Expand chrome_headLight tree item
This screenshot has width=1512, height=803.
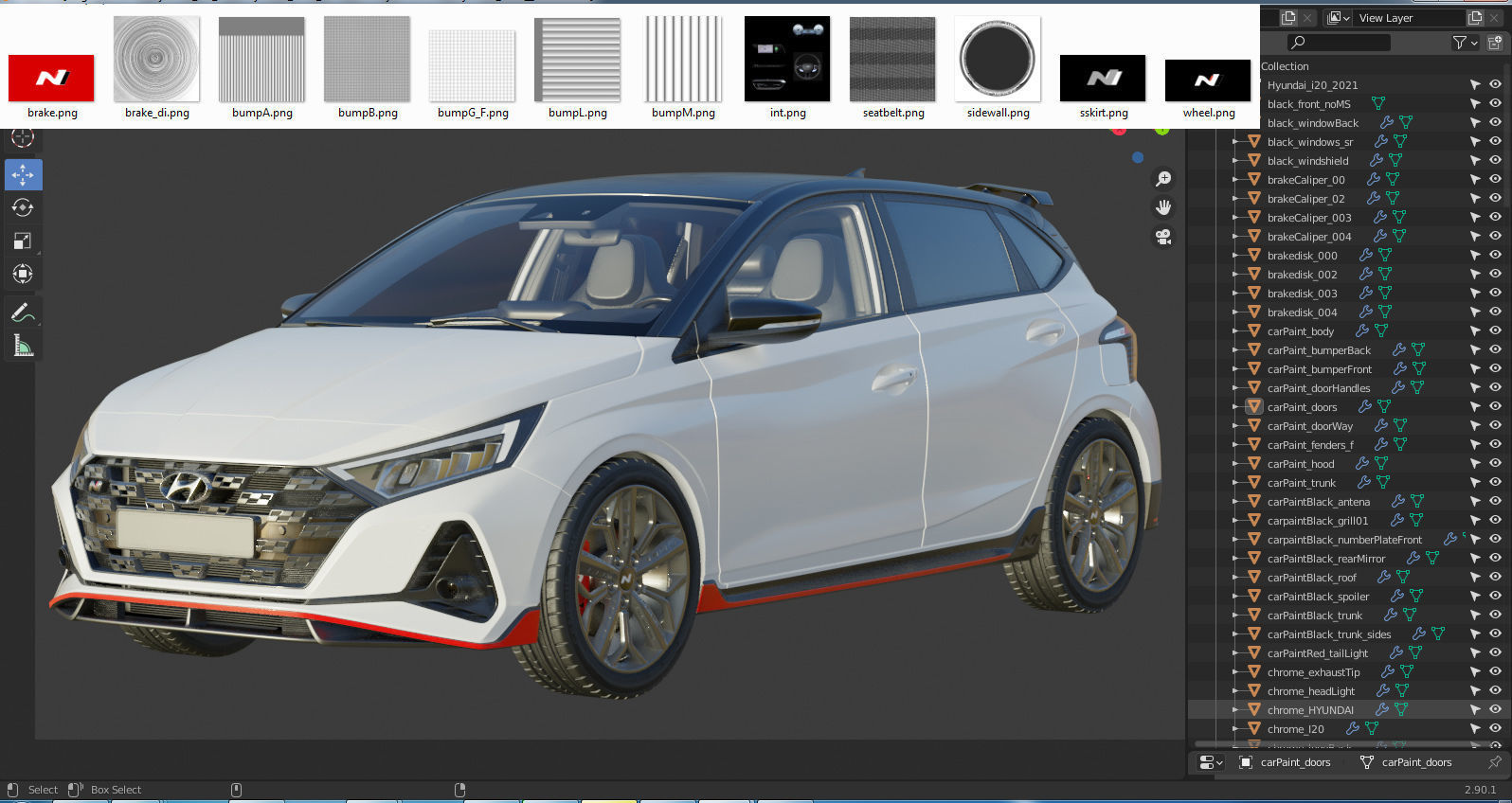pos(1235,690)
